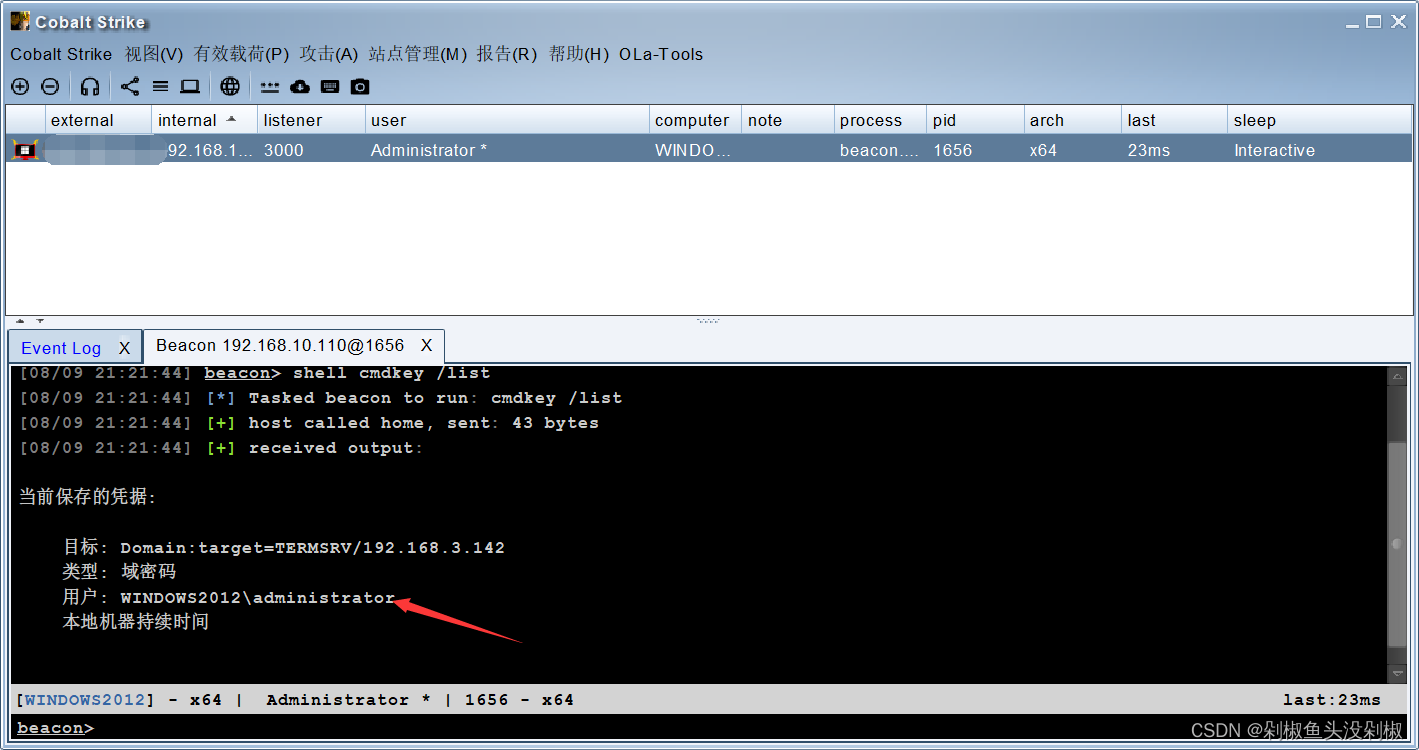
Task: Click the console scrollbar down arrow
Action: click(1397, 674)
